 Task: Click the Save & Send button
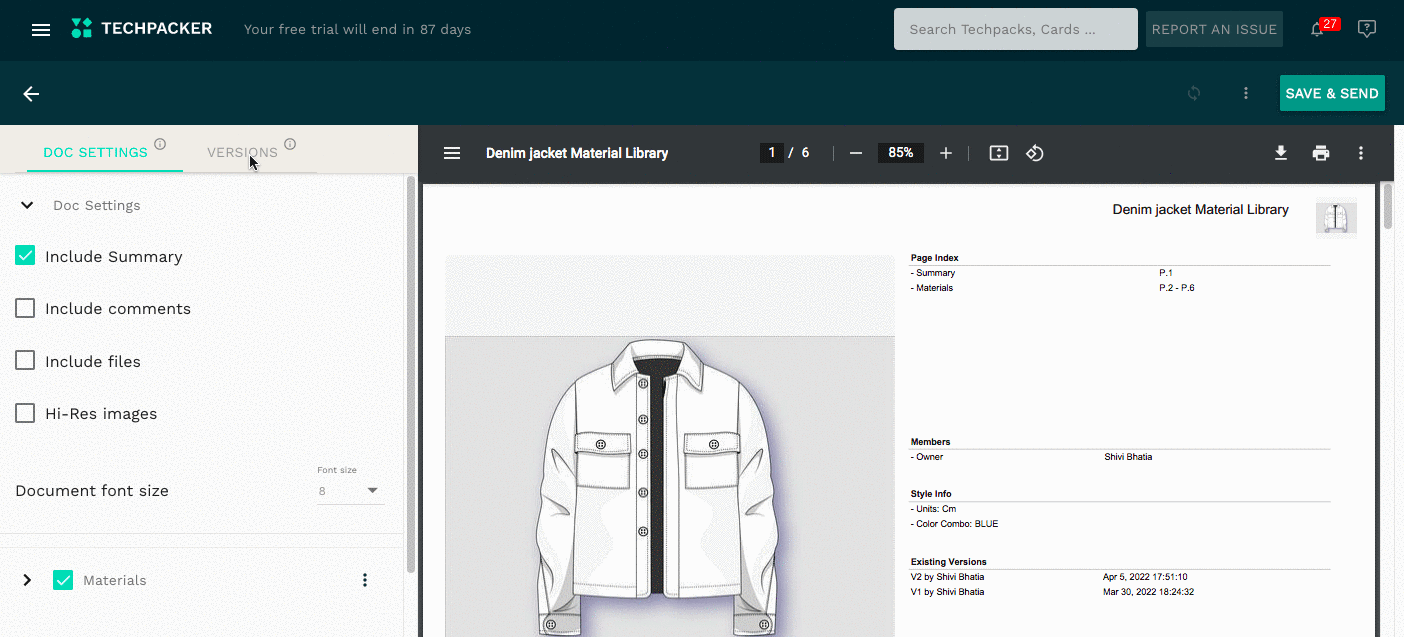click(x=1331, y=93)
